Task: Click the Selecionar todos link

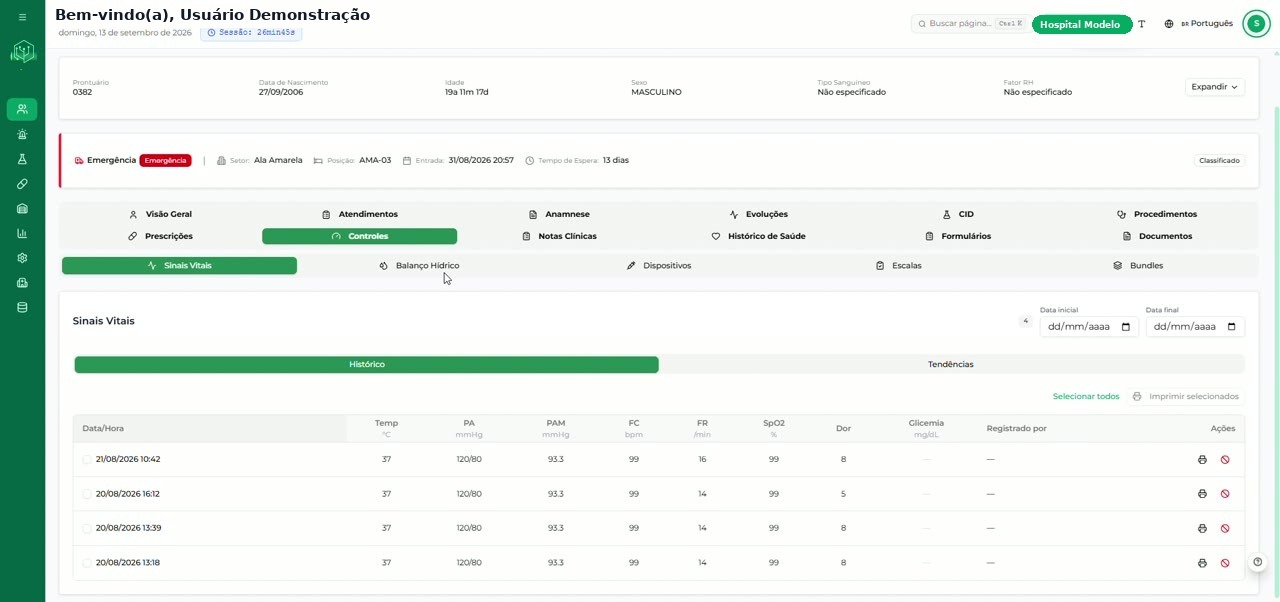Action: [1086, 397]
